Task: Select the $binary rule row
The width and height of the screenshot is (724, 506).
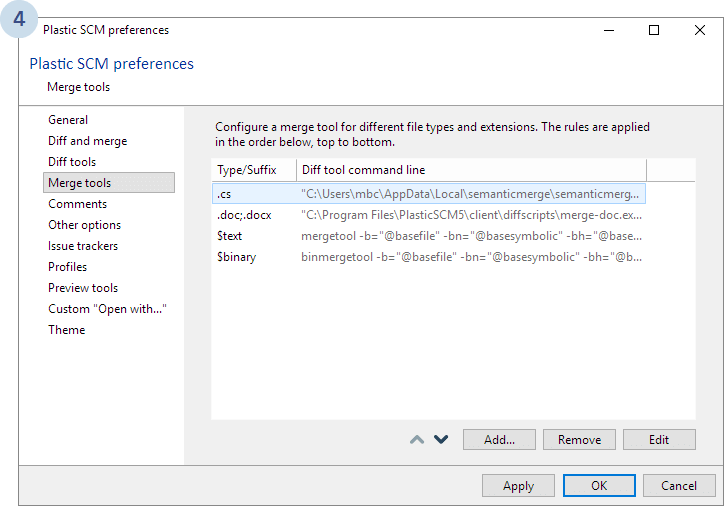Action: click(429, 257)
